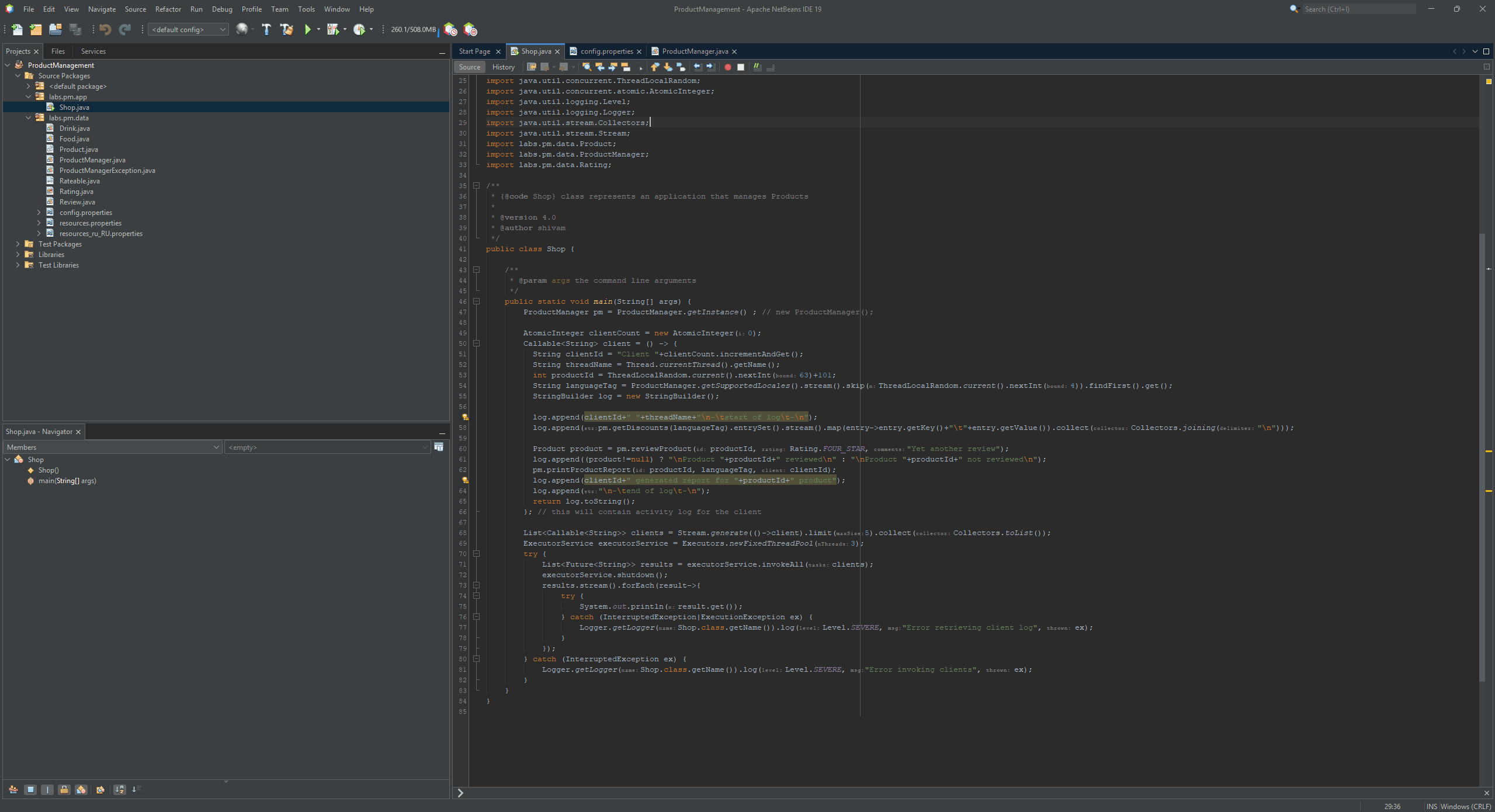Viewport: 1495px width, 812px height.
Task: Collapse the main method code fold at line 46
Action: 476,301
